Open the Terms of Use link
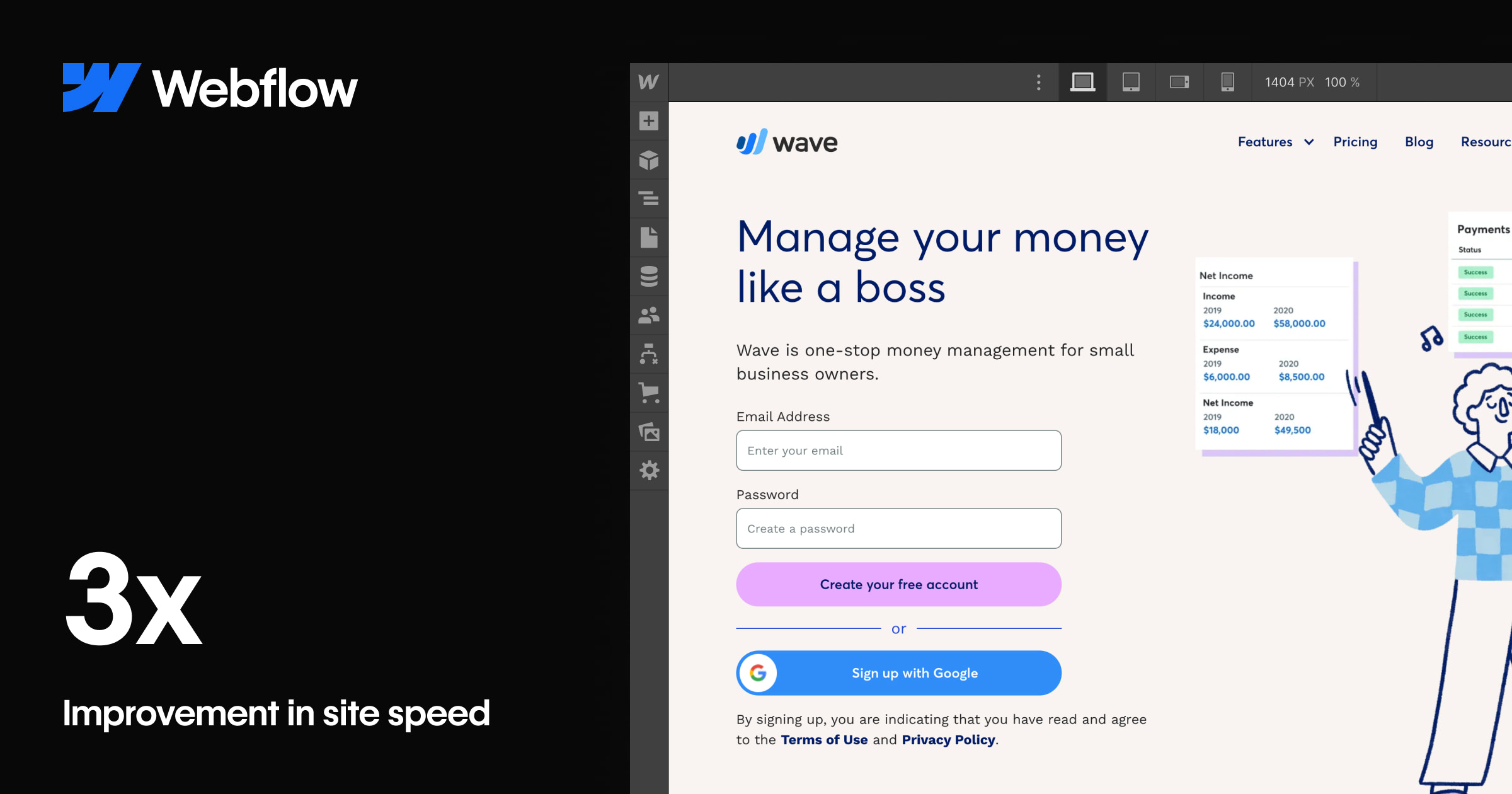 [x=824, y=740]
